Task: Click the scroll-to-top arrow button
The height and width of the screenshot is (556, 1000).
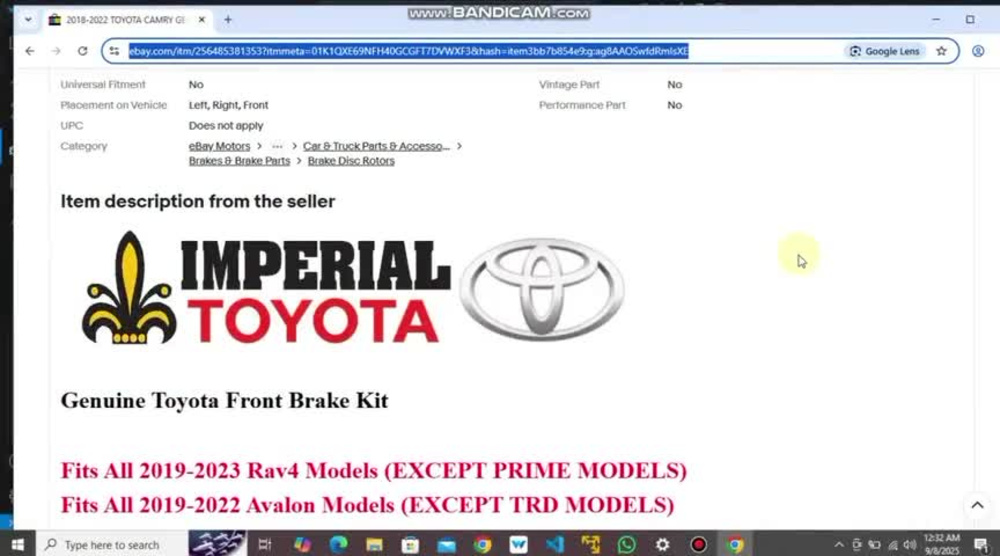Action: (x=977, y=506)
